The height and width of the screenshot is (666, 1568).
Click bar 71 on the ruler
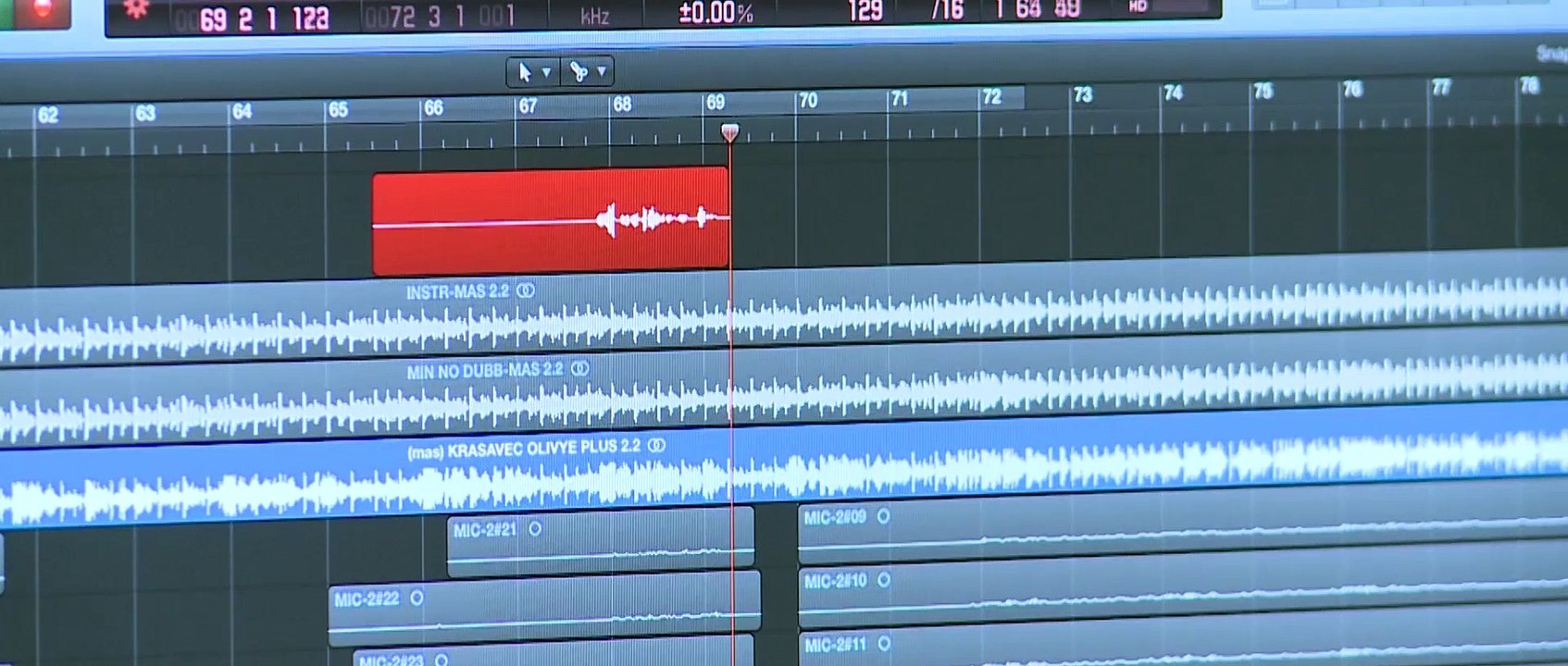pyautogui.click(x=900, y=99)
